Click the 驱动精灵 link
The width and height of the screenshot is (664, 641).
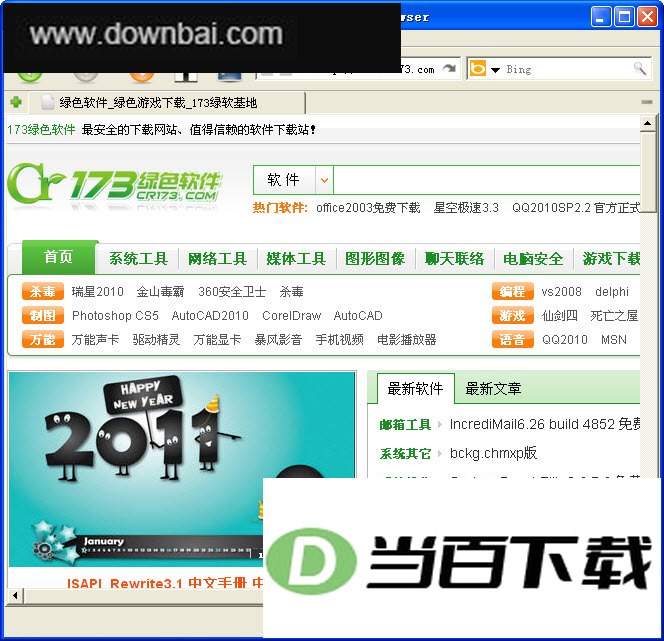(x=156, y=340)
